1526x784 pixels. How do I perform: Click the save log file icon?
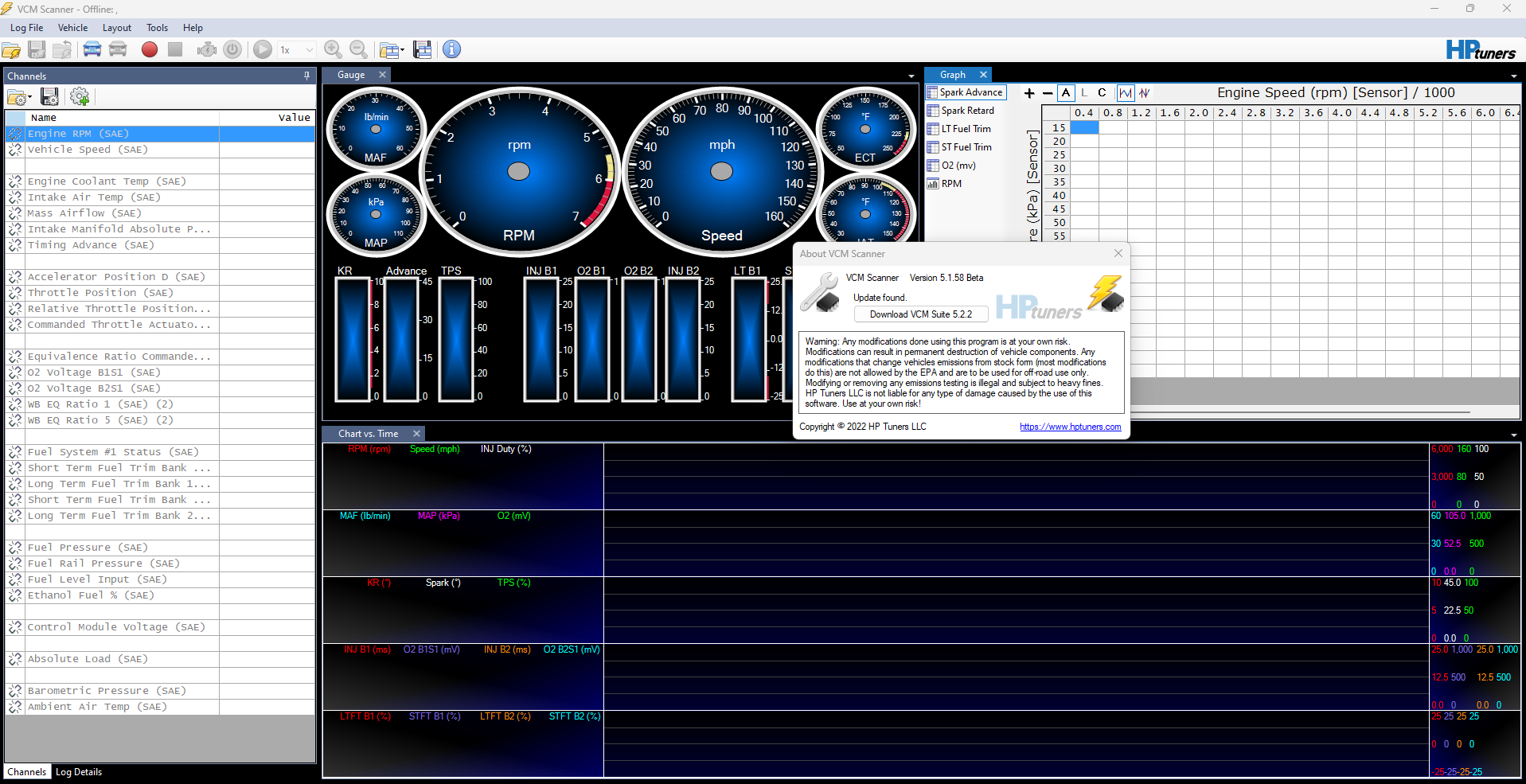pyautogui.click(x=37, y=49)
